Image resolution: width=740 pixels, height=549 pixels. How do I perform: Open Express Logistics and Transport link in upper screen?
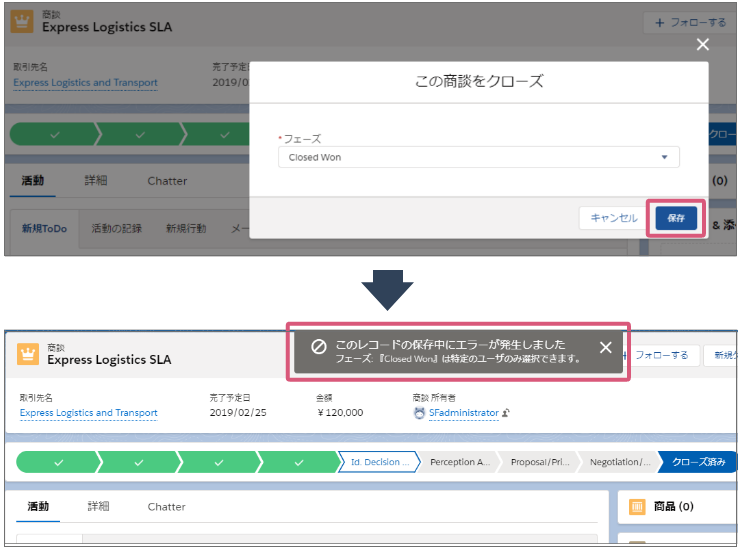tap(85, 83)
